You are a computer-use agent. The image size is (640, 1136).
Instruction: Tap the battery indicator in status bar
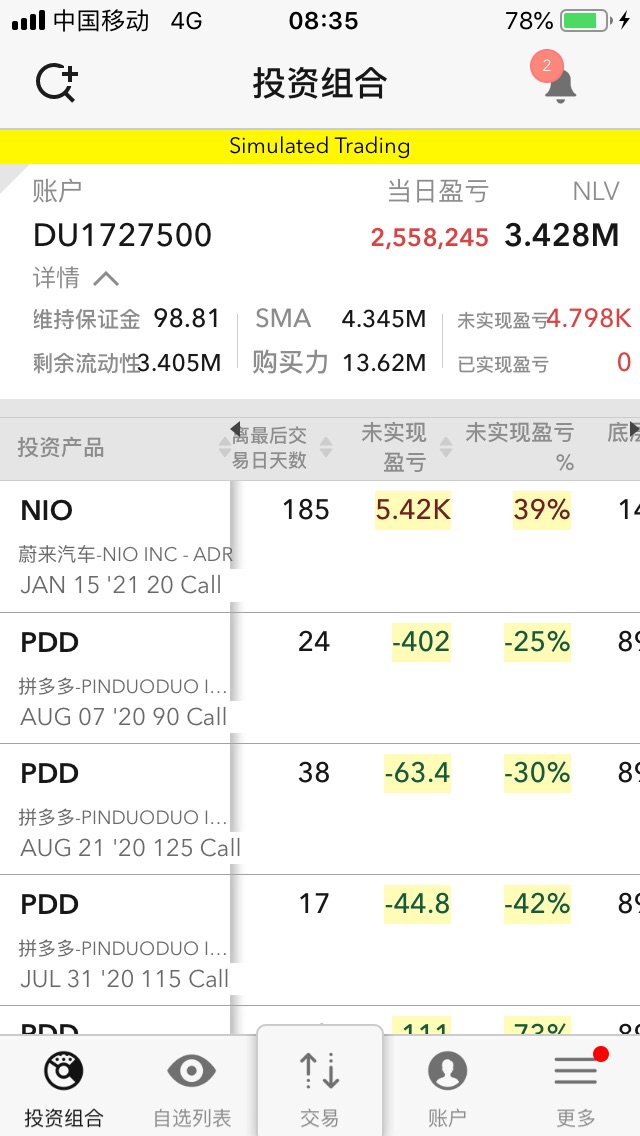[x=584, y=21]
